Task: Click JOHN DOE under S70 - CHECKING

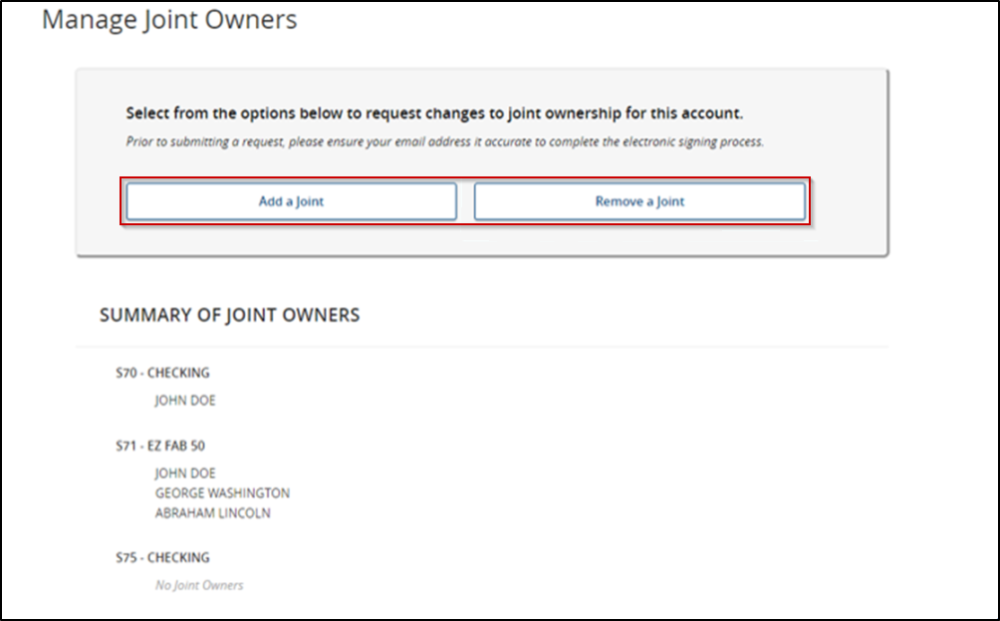Action: pyautogui.click(x=184, y=400)
